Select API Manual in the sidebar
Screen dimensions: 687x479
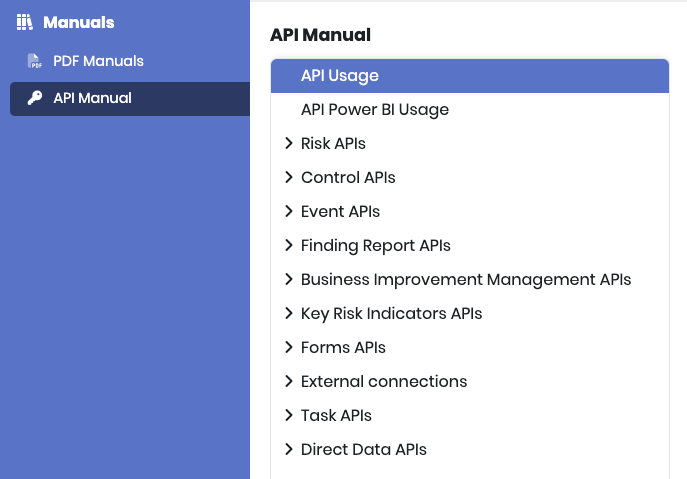click(x=92, y=98)
